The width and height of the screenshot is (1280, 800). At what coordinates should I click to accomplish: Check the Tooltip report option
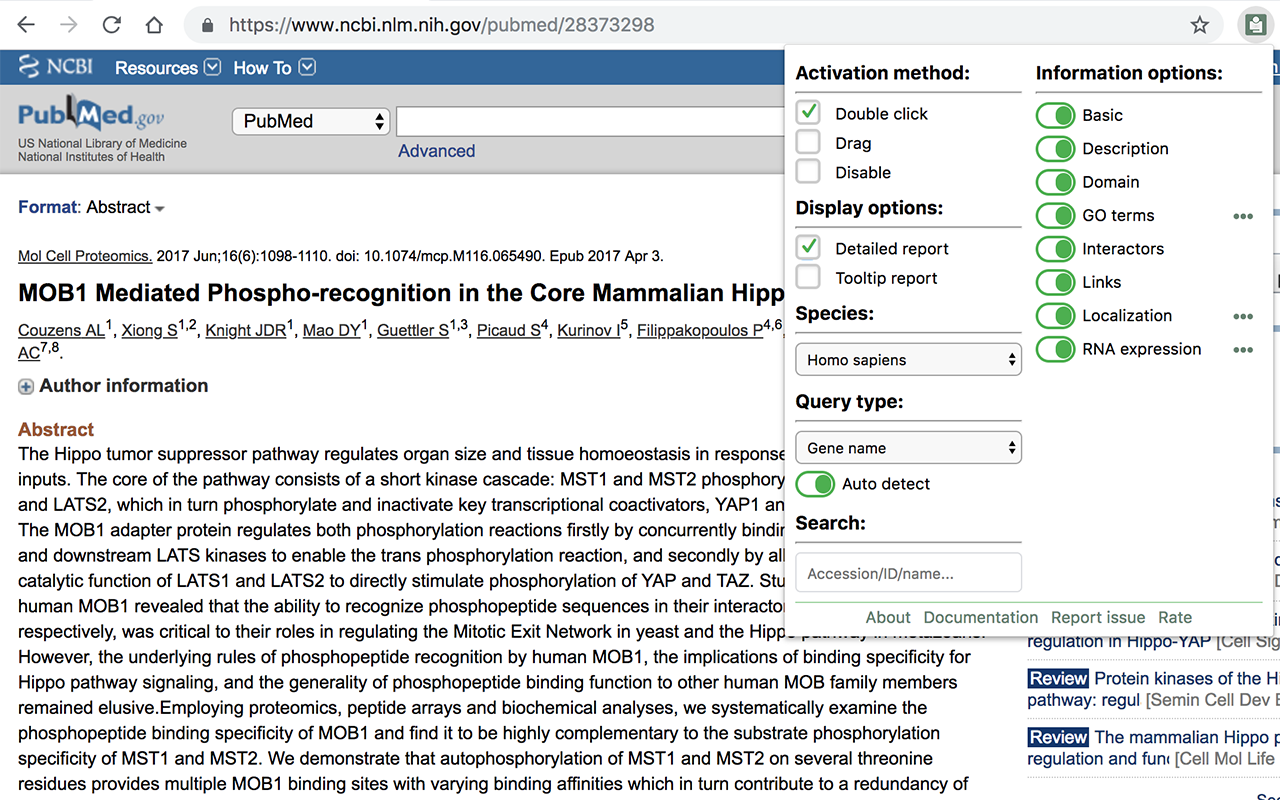pyautogui.click(x=808, y=277)
